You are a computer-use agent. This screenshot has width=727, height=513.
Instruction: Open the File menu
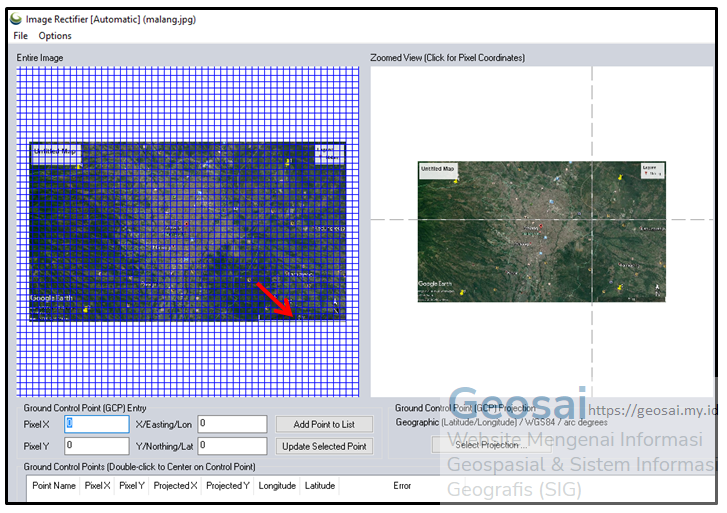pyautogui.click(x=20, y=36)
